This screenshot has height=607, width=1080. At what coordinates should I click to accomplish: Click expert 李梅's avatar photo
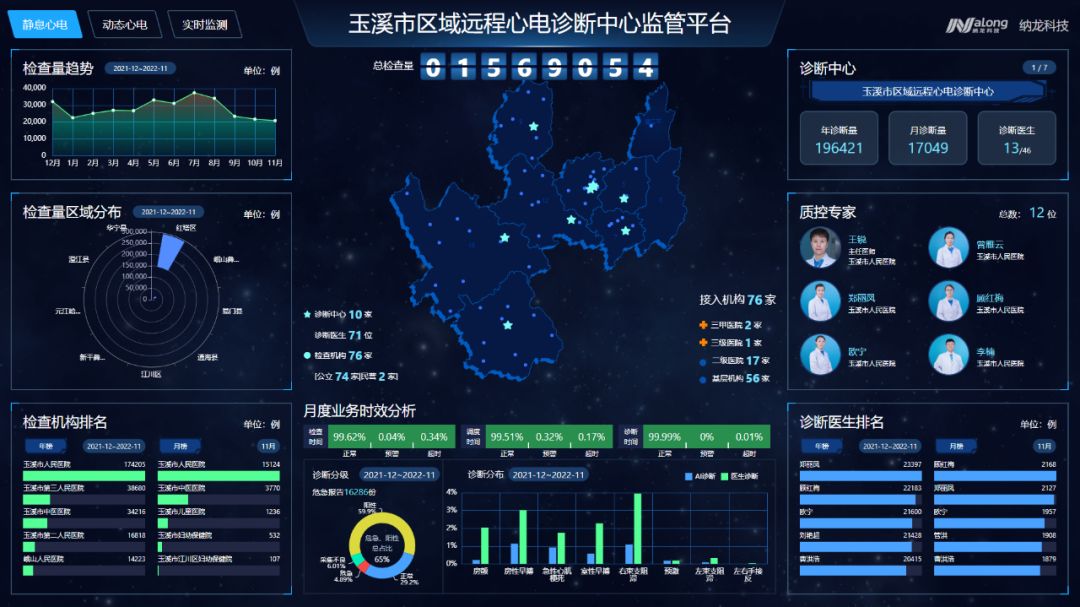coord(948,355)
